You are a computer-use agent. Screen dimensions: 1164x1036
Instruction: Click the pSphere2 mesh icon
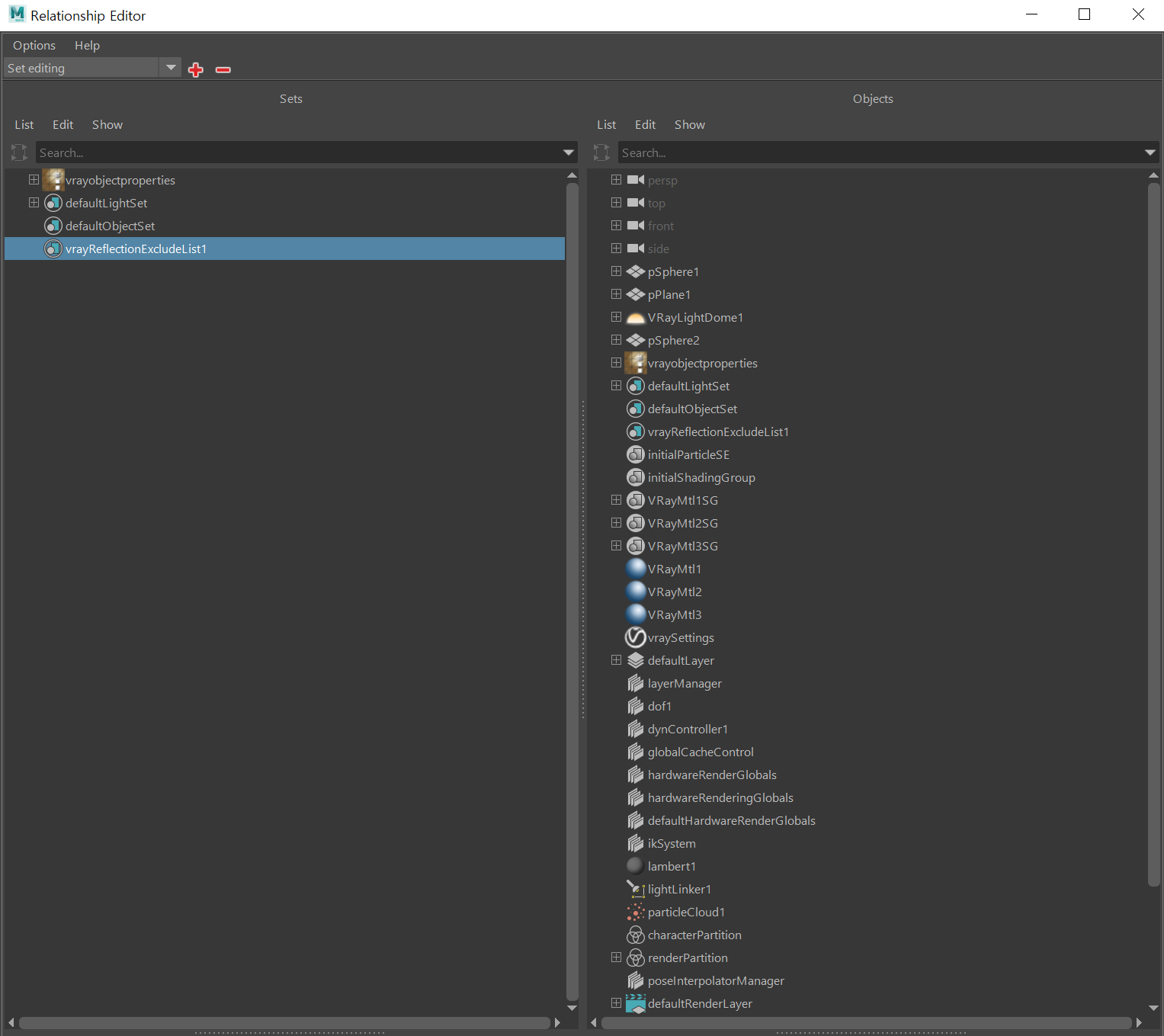[636, 340]
